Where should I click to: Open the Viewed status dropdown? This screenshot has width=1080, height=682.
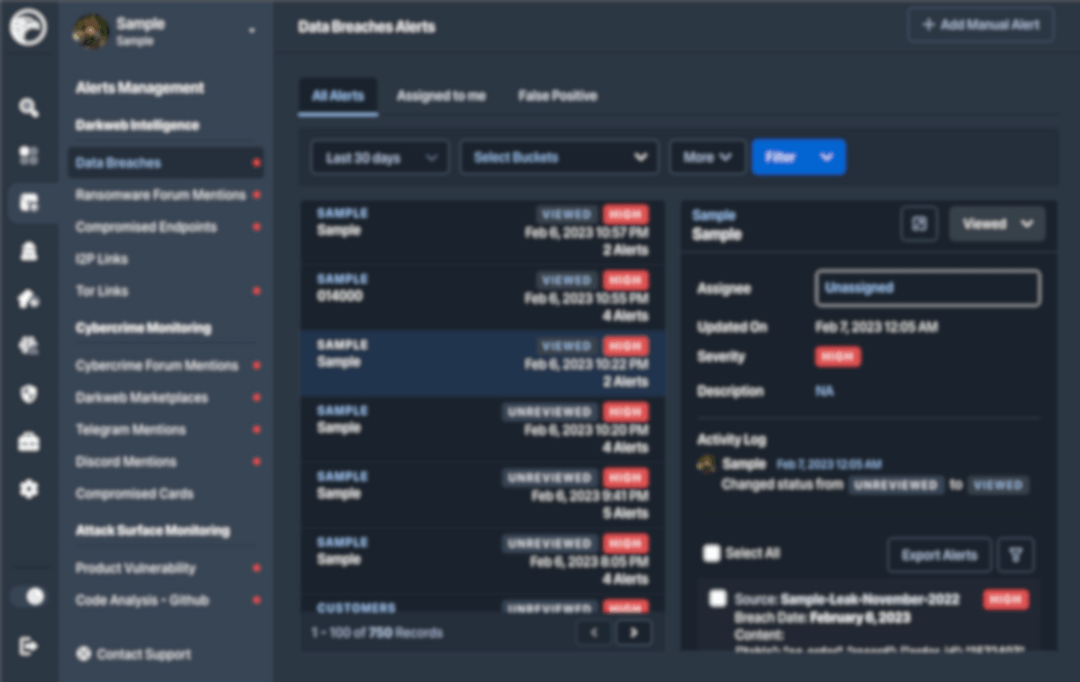(x=997, y=223)
